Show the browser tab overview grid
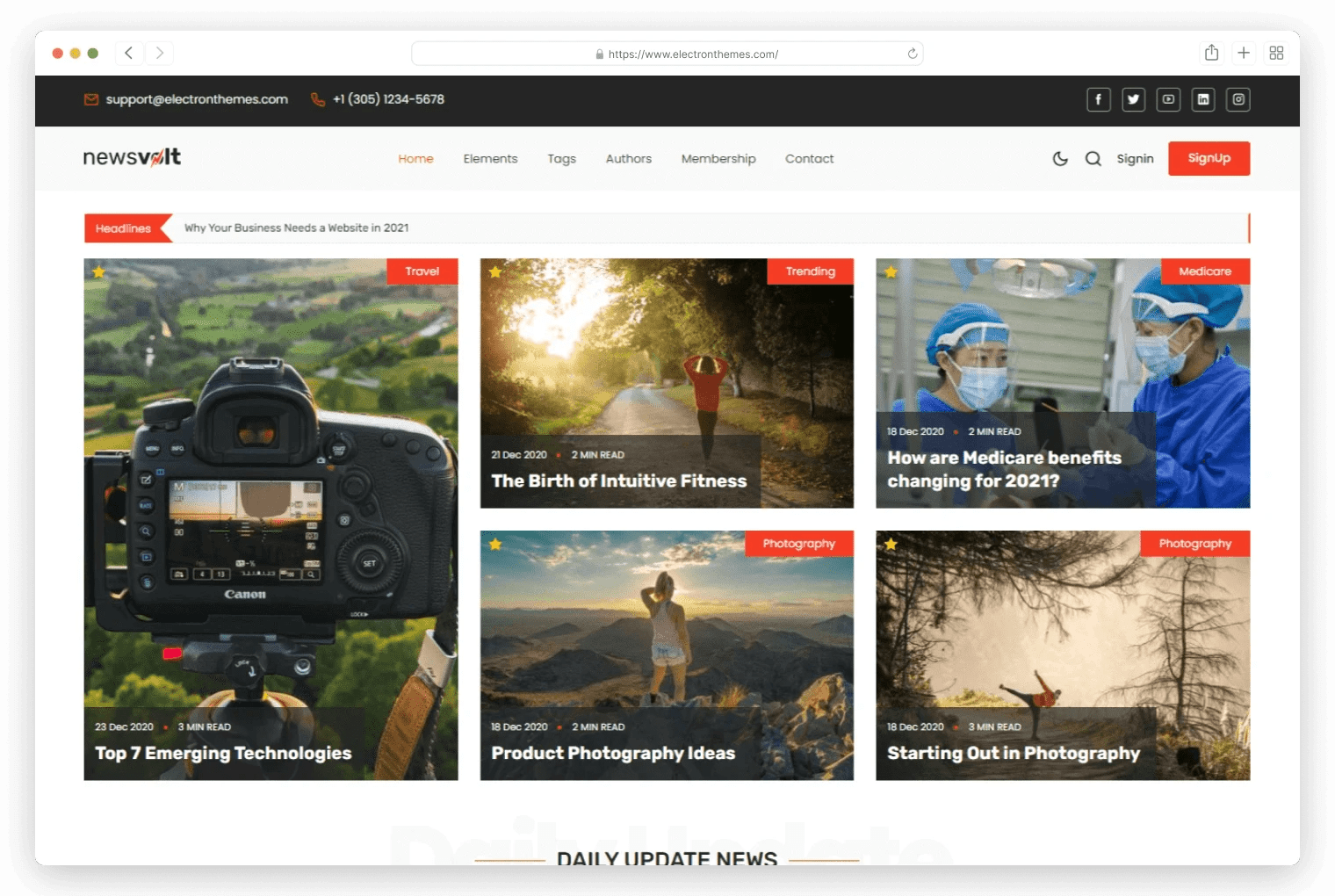Screen dimensions: 1335x896 pos(1276,53)
